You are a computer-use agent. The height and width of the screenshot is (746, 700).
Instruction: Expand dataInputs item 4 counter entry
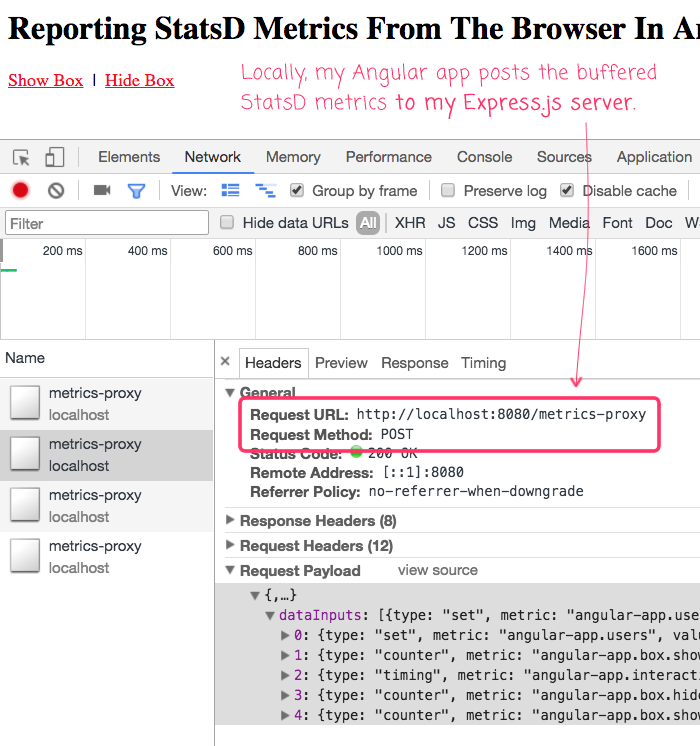(285, 715)
